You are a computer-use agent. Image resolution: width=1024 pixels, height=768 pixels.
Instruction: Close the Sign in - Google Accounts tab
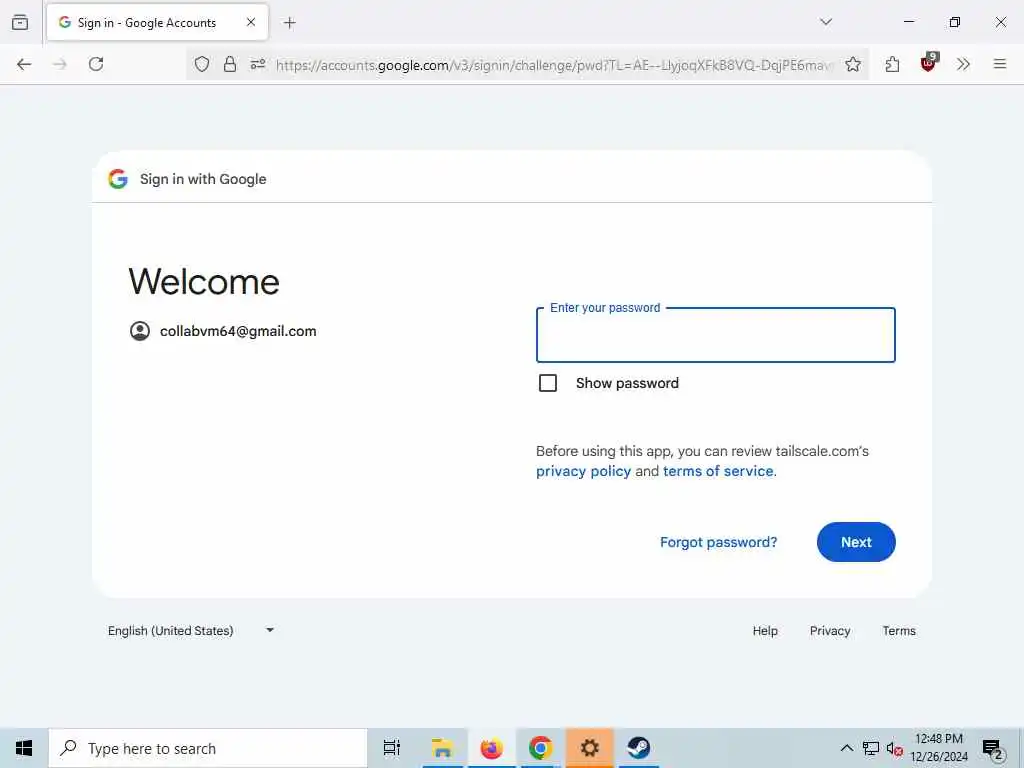point(251,22)
